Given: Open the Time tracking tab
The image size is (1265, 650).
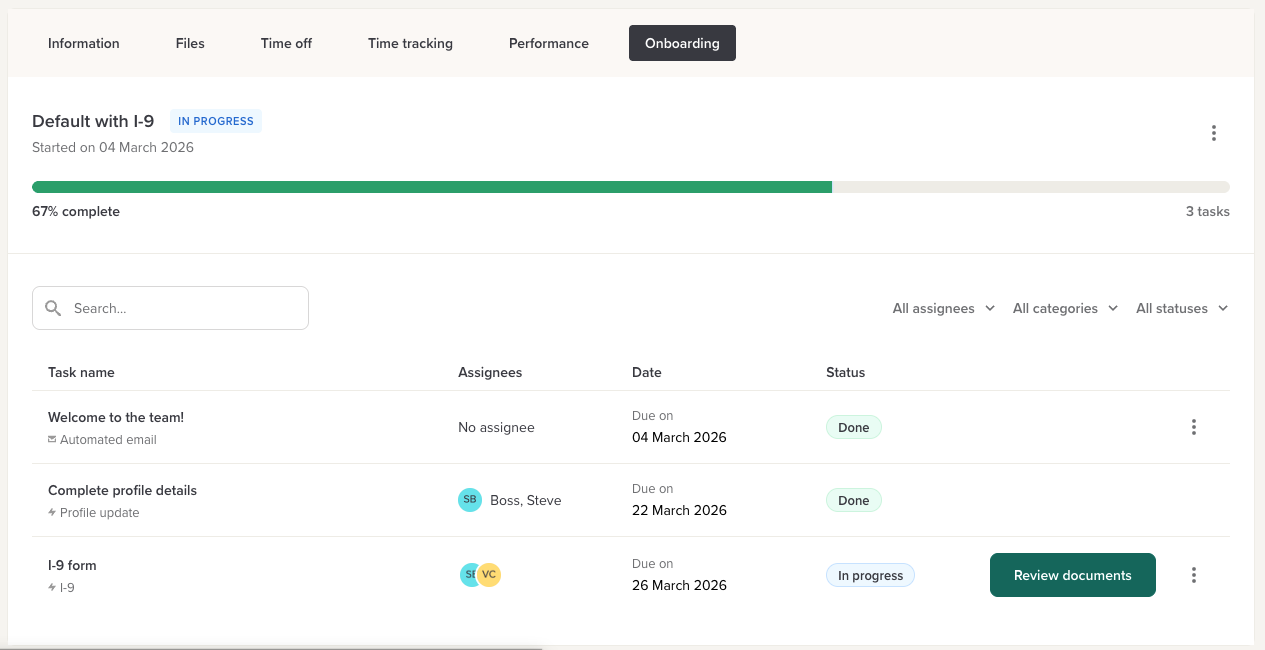Looking at the screenshot, I should (x=410, y=43).
